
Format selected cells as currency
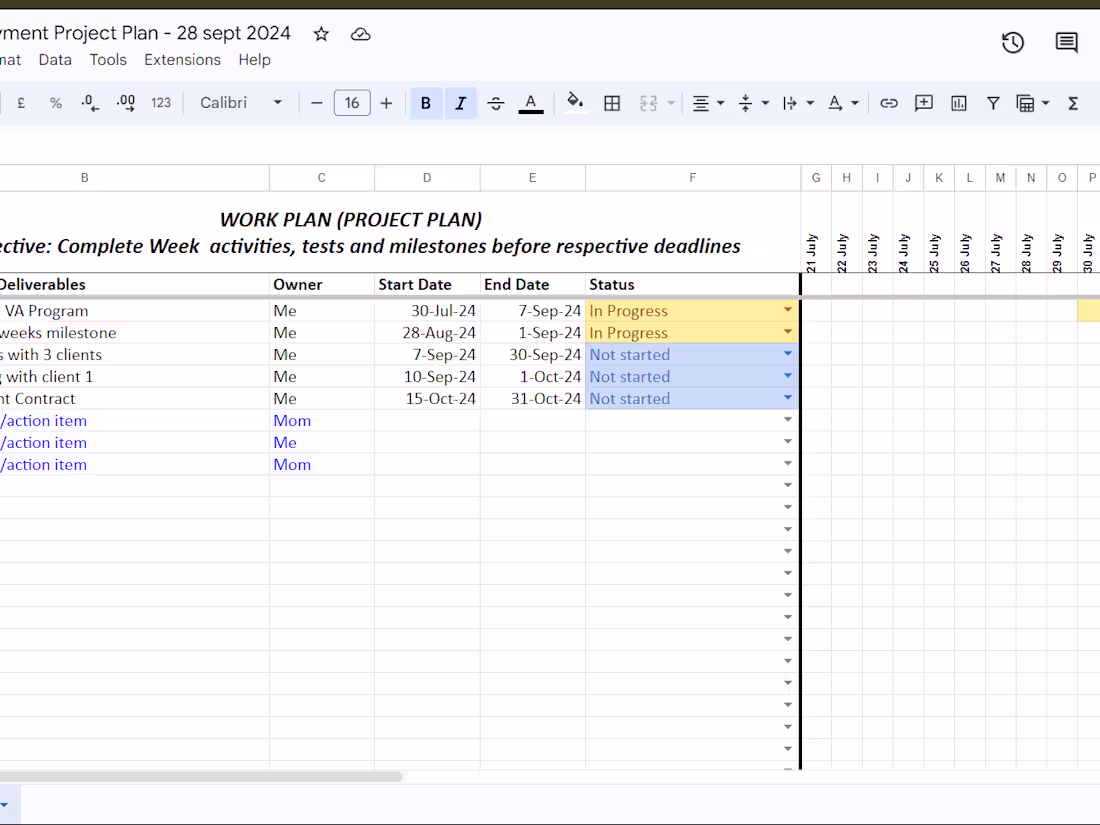point(21,102)
